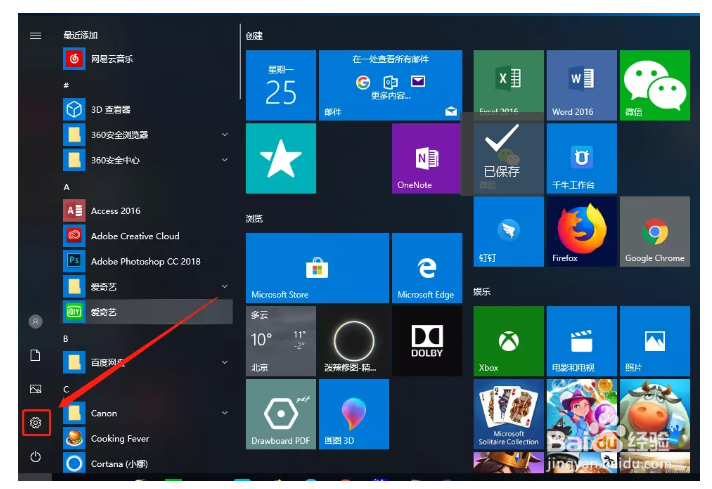Click the 最近添加 heading
Viewport: 712px width, 489px height.
coord(80,35)
